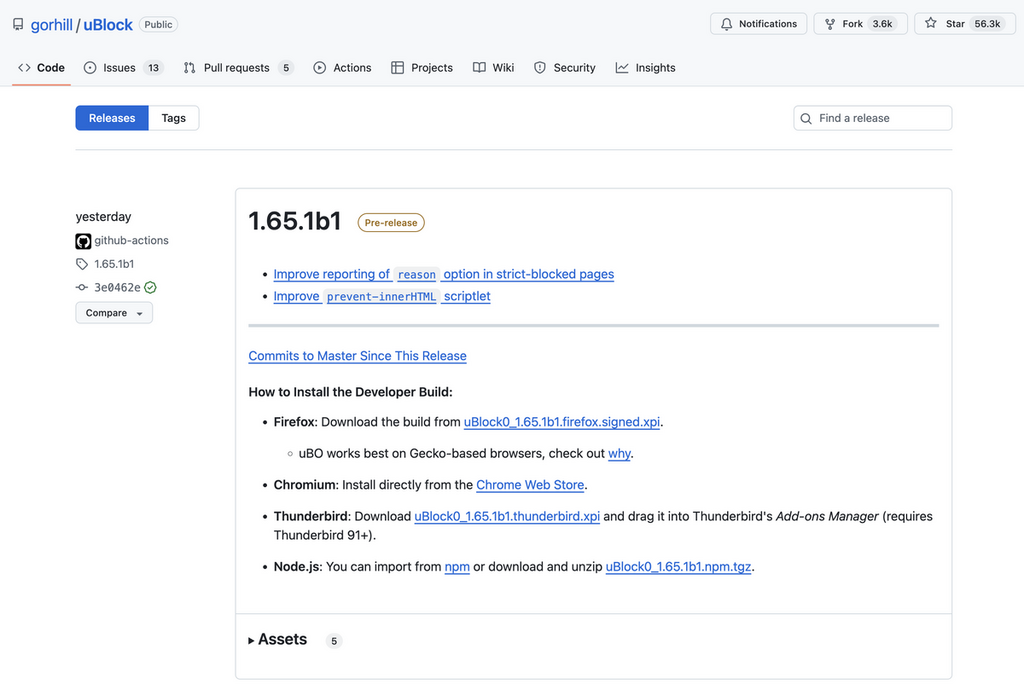View the Security tab

tap(565, 68)
